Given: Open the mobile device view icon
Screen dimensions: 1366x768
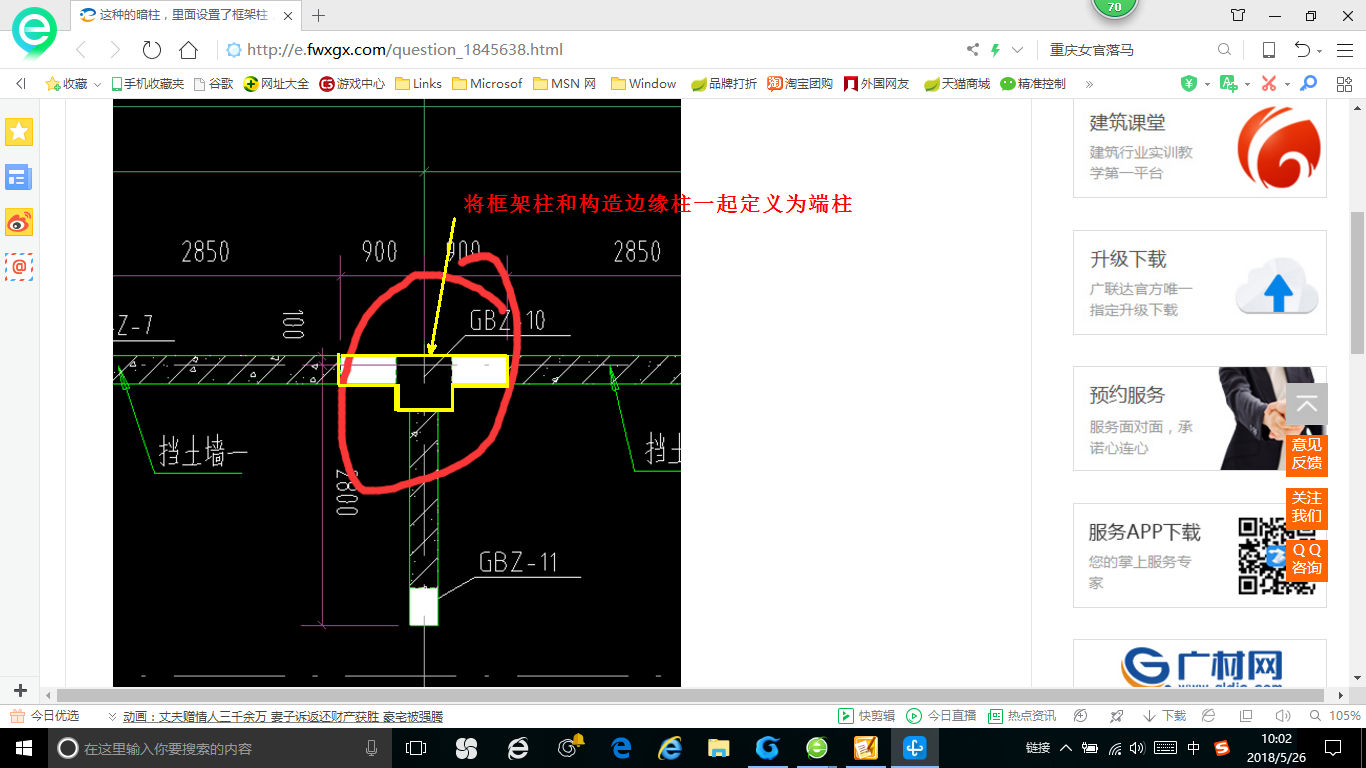Looking at the screenshot, I should coord(1268,50).
